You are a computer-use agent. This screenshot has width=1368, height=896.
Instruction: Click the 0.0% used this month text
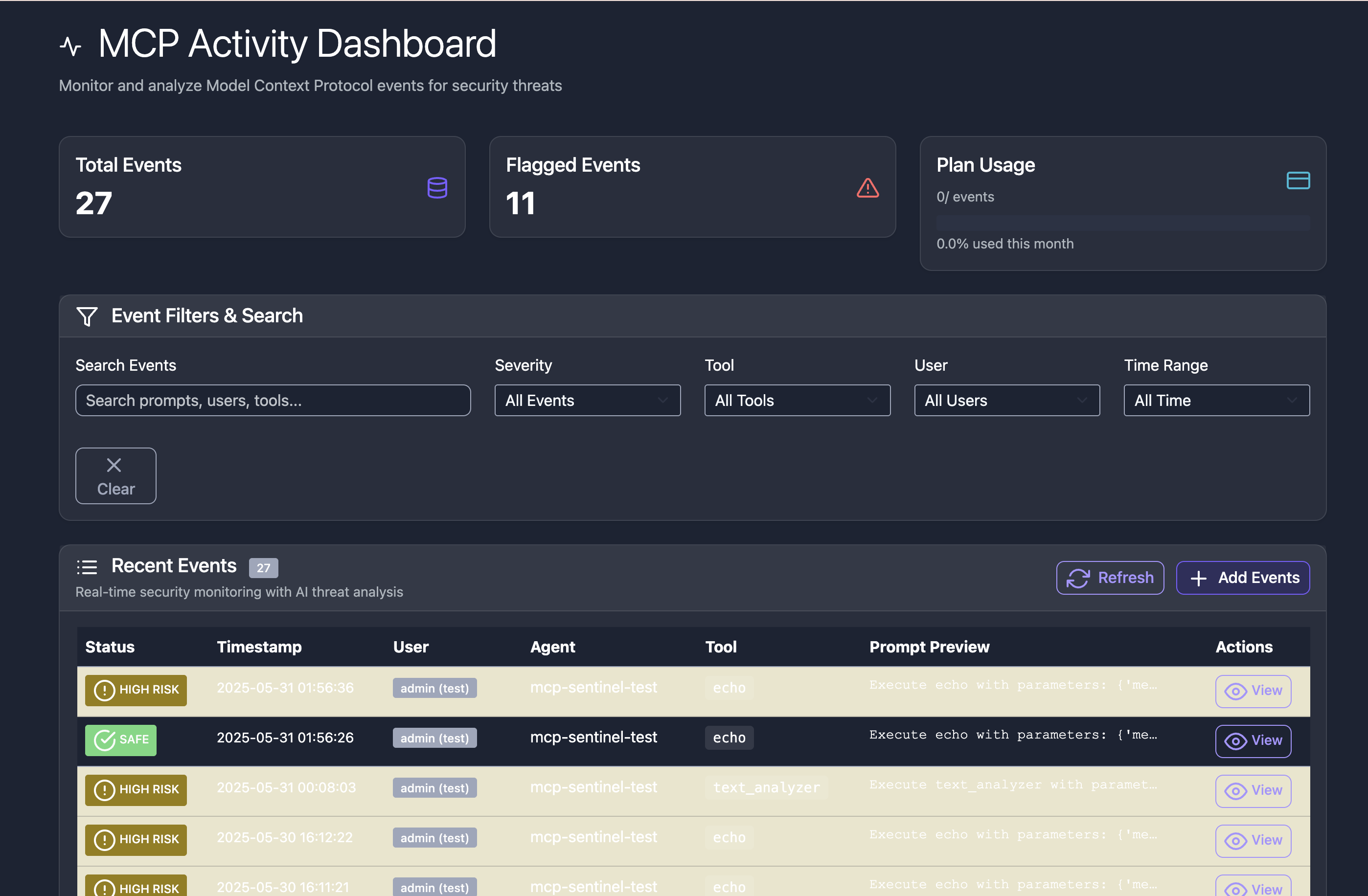click(x=1005, y=244)
